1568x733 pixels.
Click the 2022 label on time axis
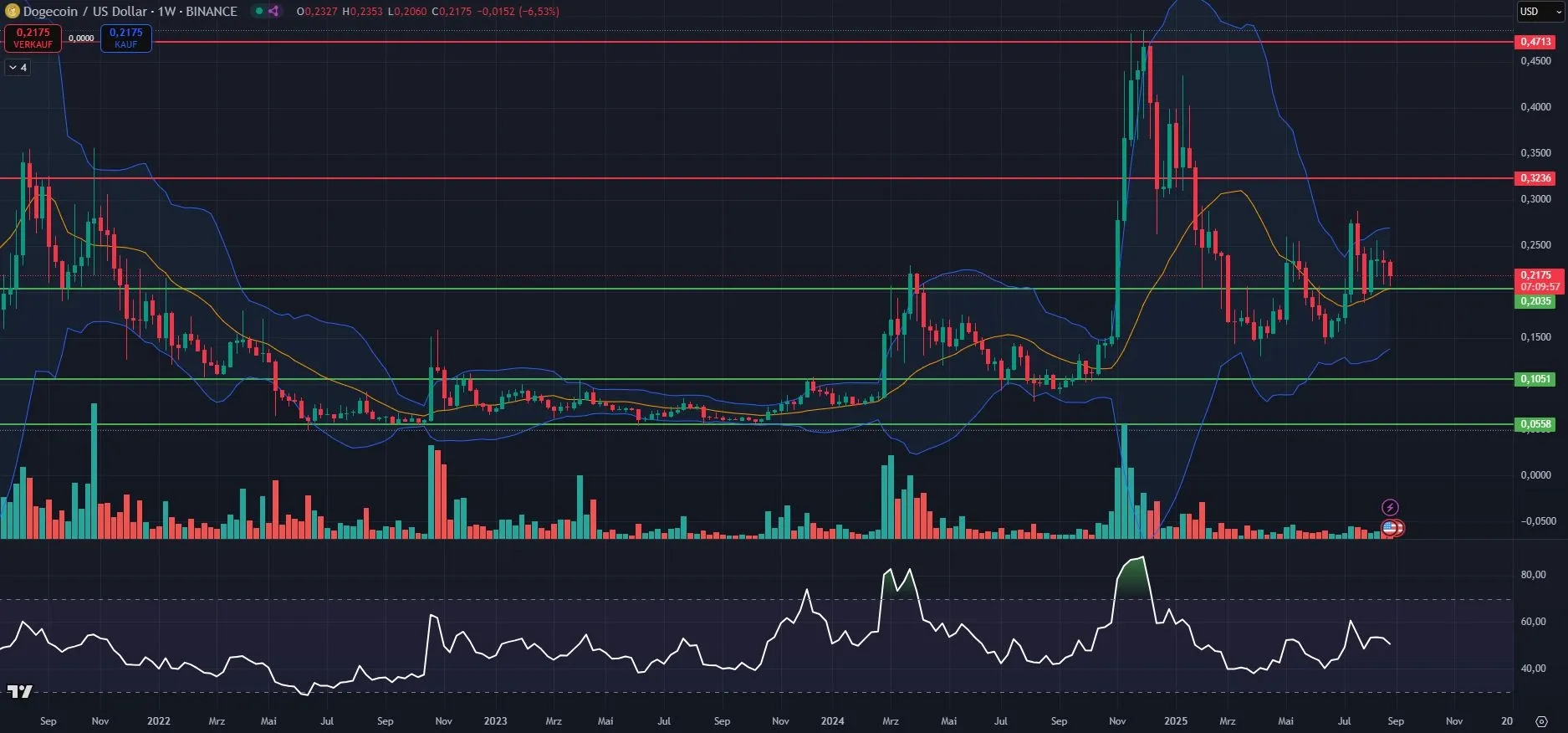tap(158, 721)
